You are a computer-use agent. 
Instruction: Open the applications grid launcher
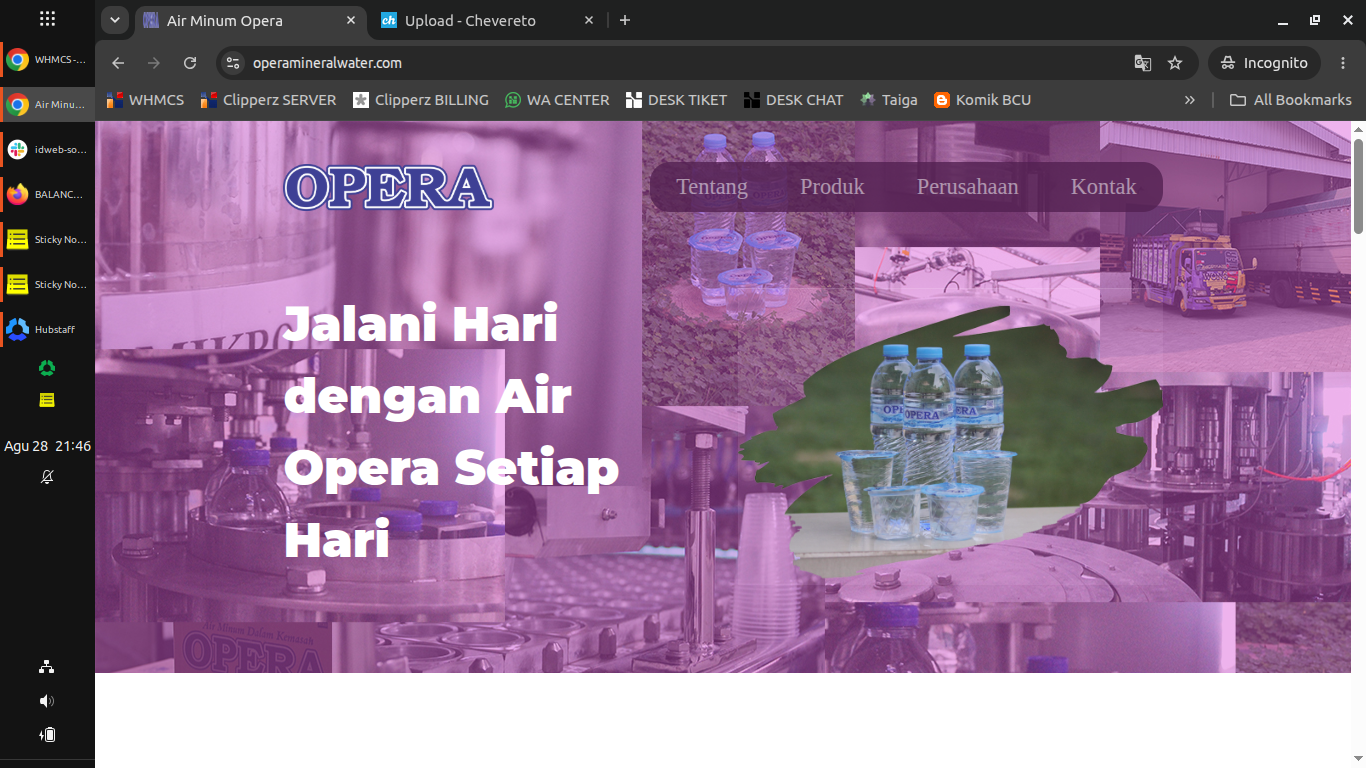[47, 19]
